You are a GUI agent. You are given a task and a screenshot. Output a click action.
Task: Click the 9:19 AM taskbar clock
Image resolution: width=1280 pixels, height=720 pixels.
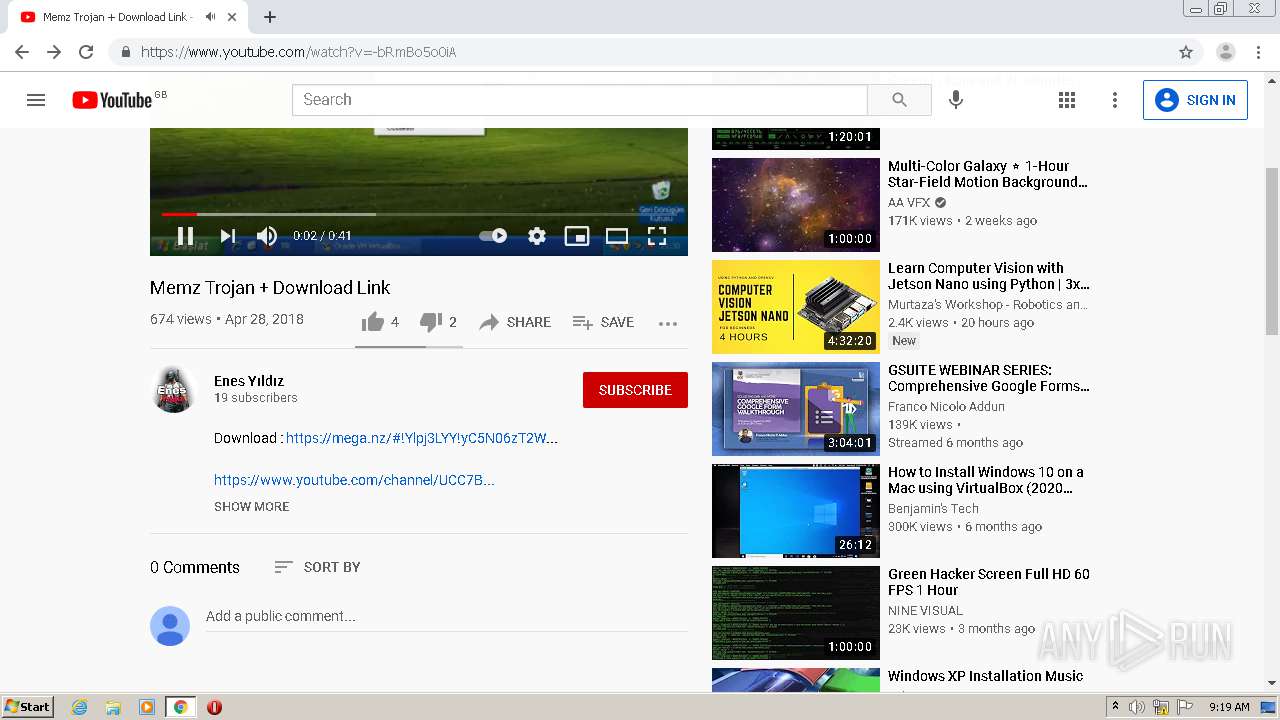tap(1229, 707)
